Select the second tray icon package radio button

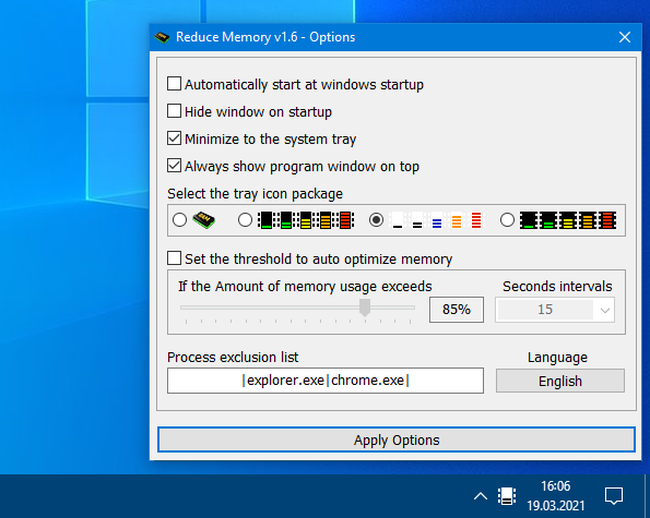pos(245,220)
